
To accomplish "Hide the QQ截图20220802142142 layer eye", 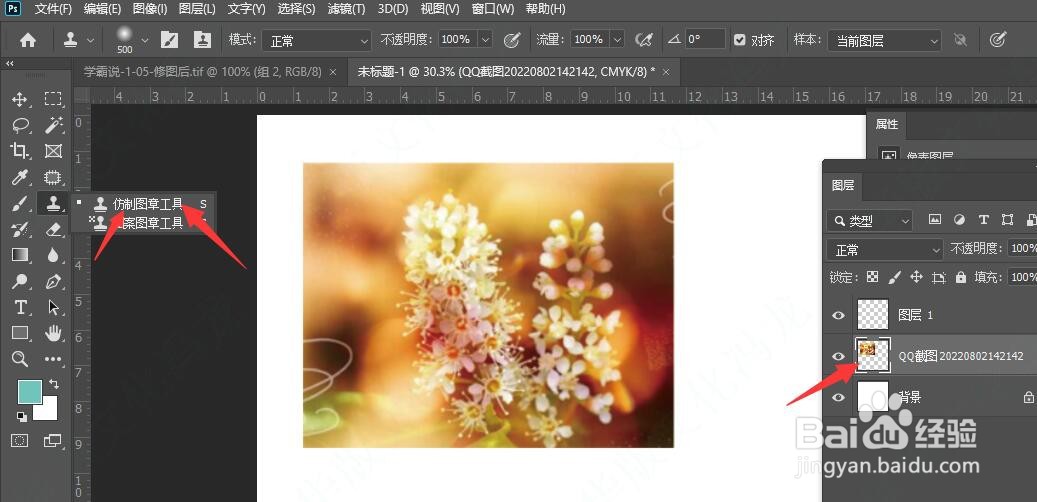I will click(x=839, y=356).
